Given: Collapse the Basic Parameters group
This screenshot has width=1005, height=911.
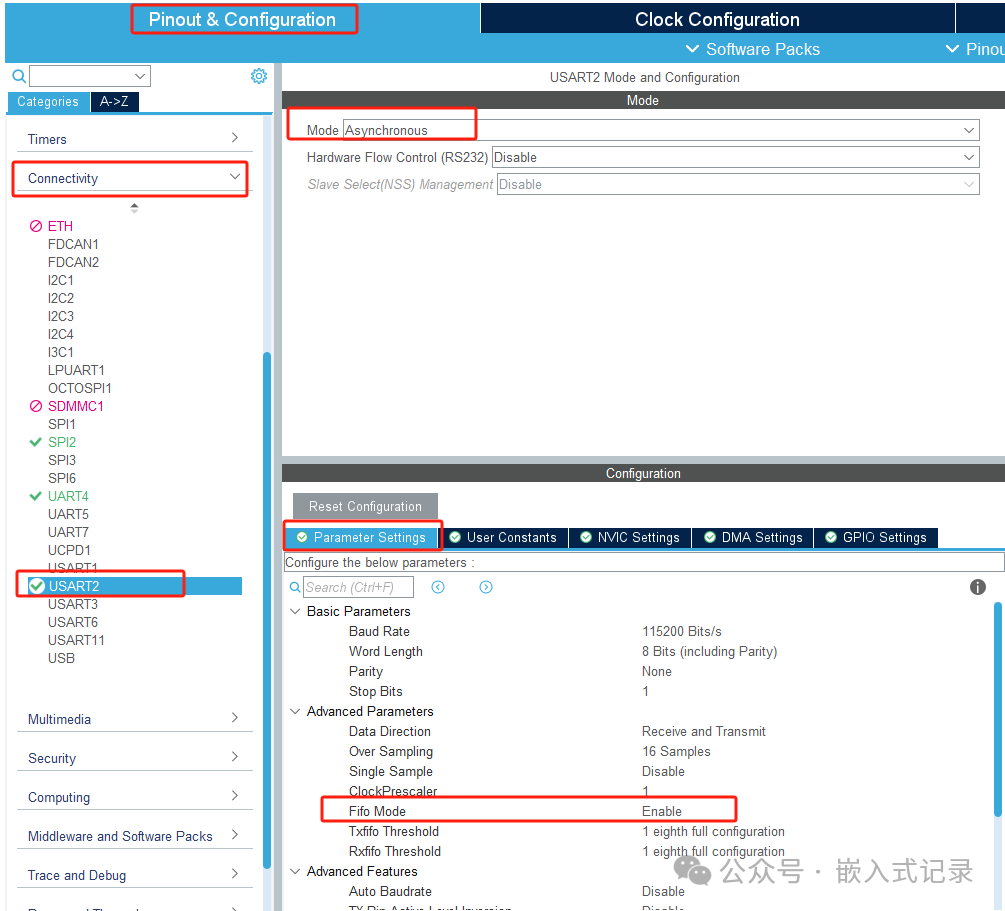Looking at the screenshot, I should pyautogui.click(x=295, y=612).
